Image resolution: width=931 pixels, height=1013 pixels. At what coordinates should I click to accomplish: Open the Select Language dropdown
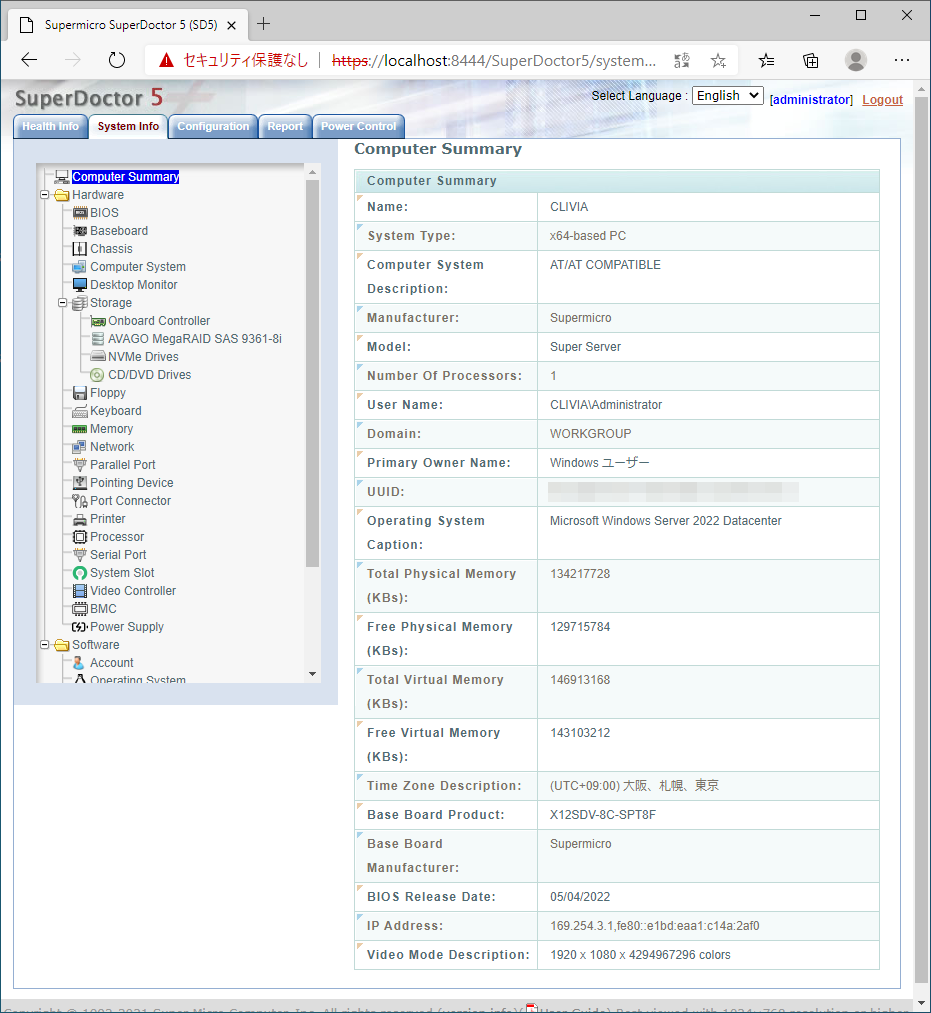coord(727,96)
